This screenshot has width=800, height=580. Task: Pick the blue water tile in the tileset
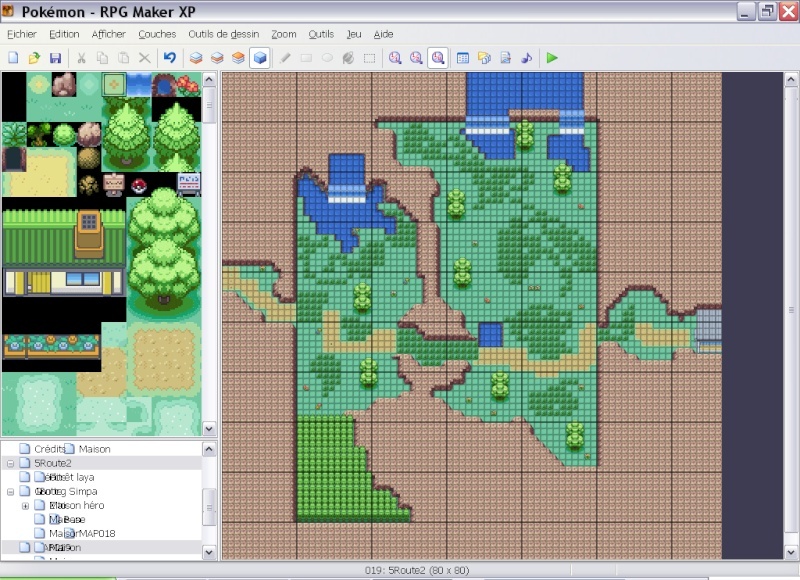[139, 85]
